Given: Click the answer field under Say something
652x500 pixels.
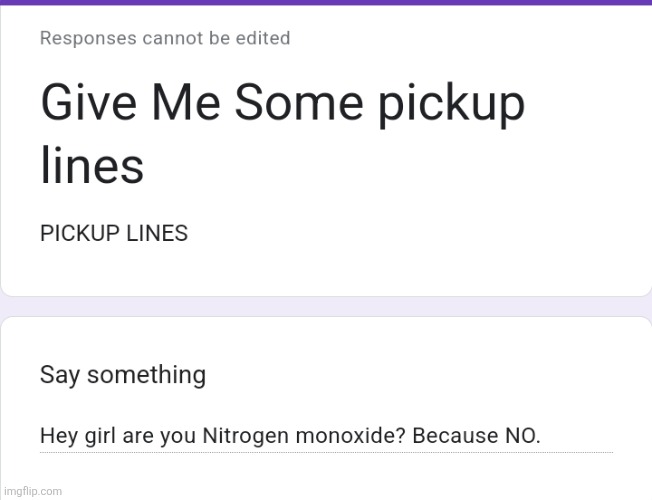Looking at the screenshot, I should (x=326, y=436).
